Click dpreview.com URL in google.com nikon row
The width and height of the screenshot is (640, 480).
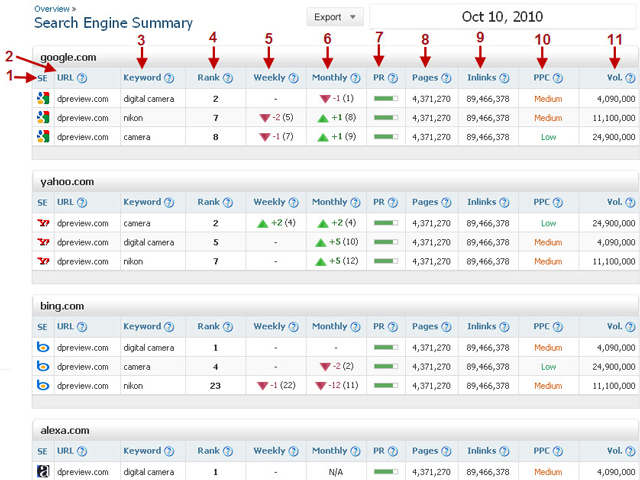[82, 118]
